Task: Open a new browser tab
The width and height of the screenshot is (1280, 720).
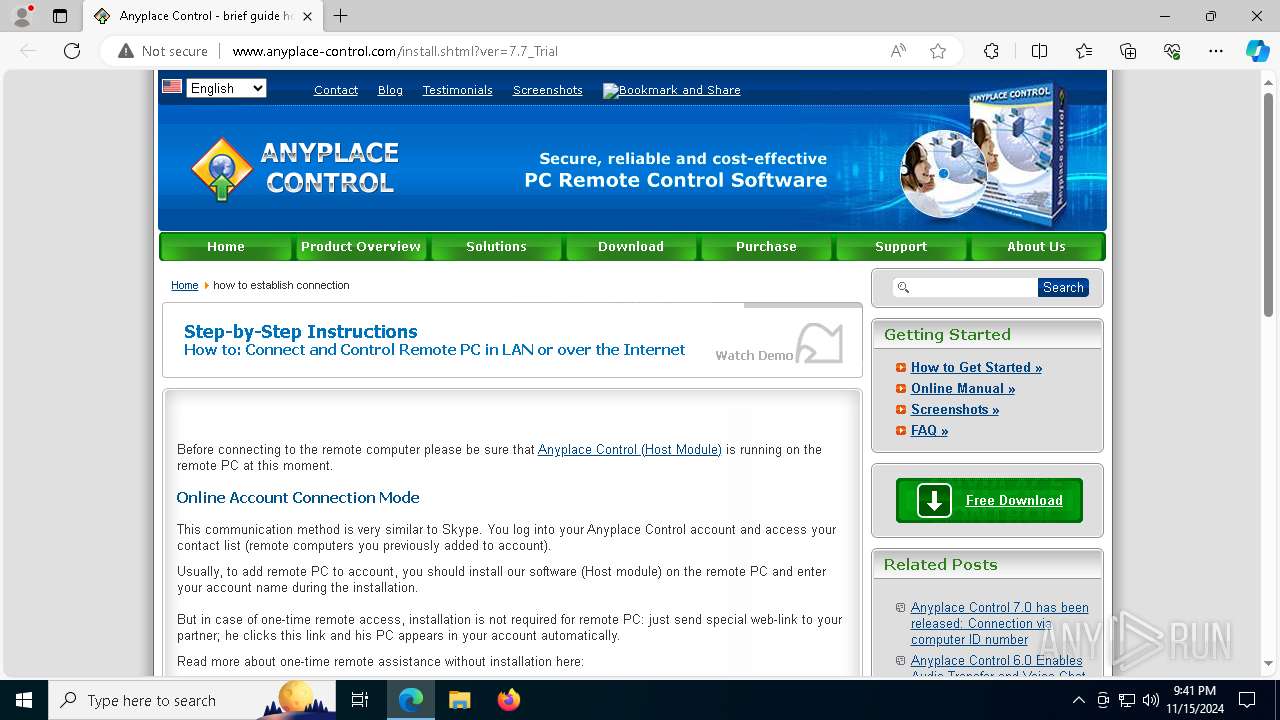Action: click(341, 16)
